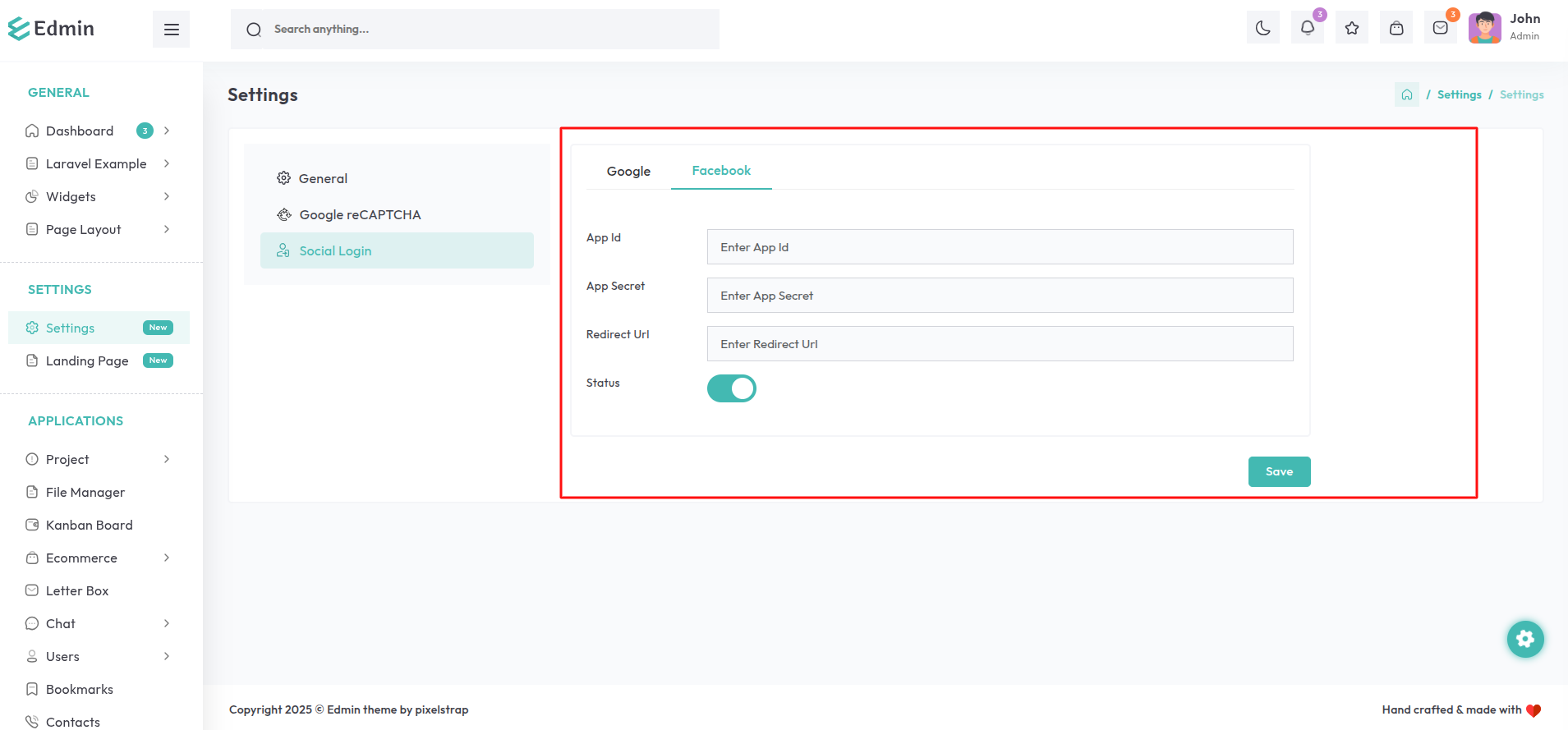Focus the Enter App Secret field

coord(1000,296)
